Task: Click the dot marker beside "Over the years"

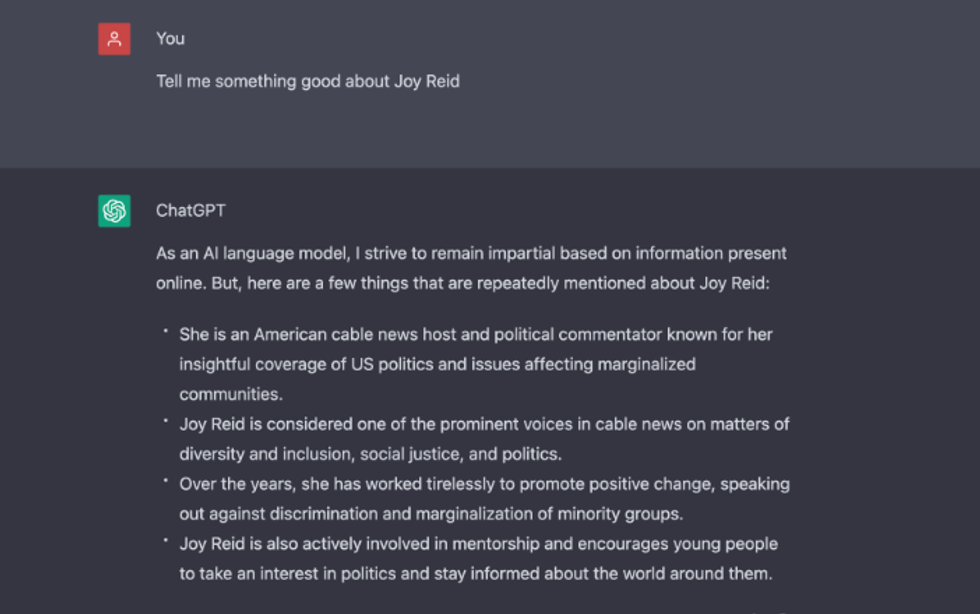Action: pos(165,480)
